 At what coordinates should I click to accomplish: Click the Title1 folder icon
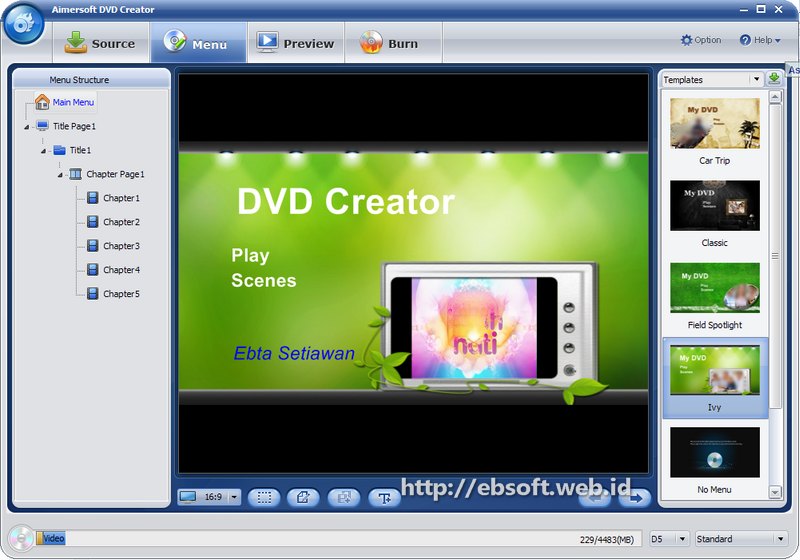(x=60, y=150)
